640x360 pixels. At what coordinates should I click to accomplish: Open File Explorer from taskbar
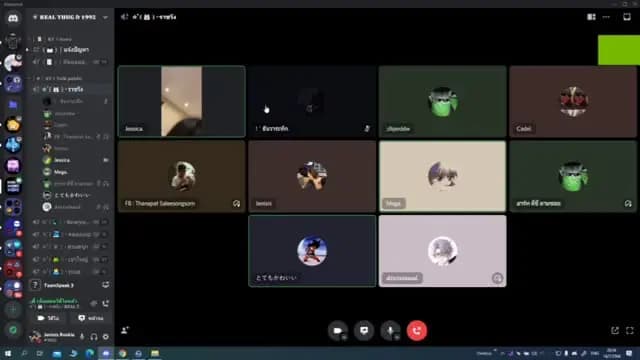coord(155,353)
